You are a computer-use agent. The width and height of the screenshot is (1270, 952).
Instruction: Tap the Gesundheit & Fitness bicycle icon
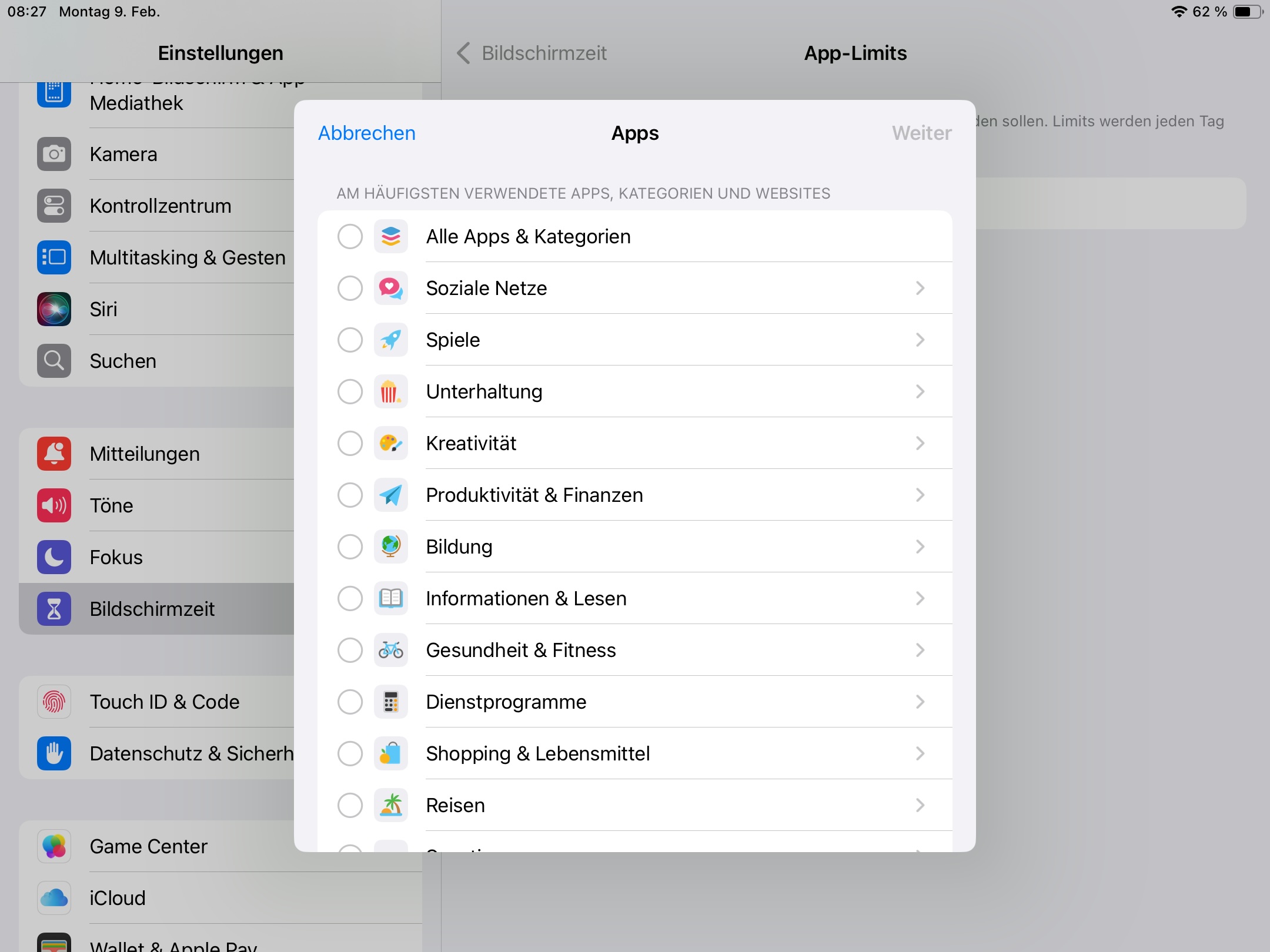(391, 650)
